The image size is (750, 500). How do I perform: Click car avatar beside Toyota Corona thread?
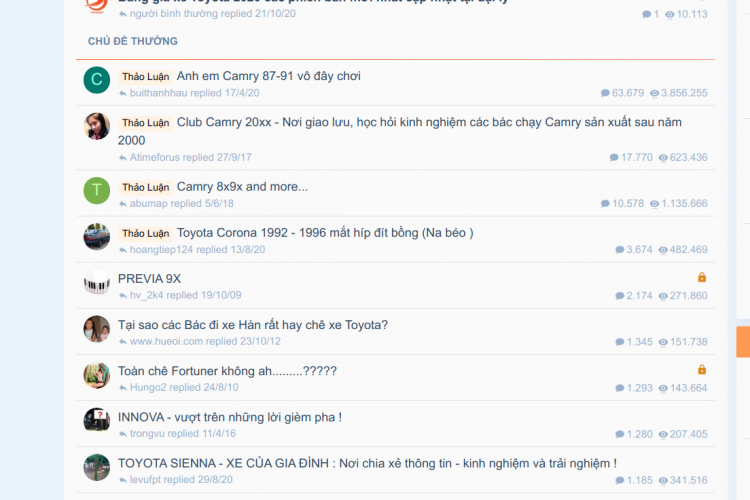click(97, 236)
